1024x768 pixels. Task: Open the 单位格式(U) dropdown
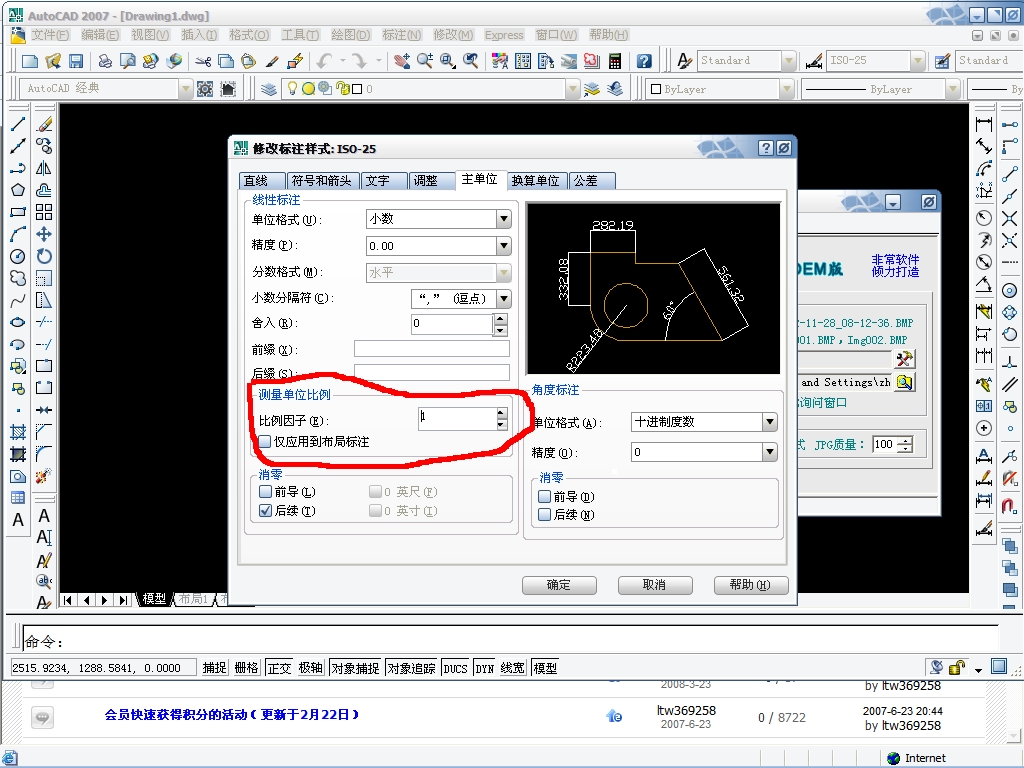click(504, 219)
